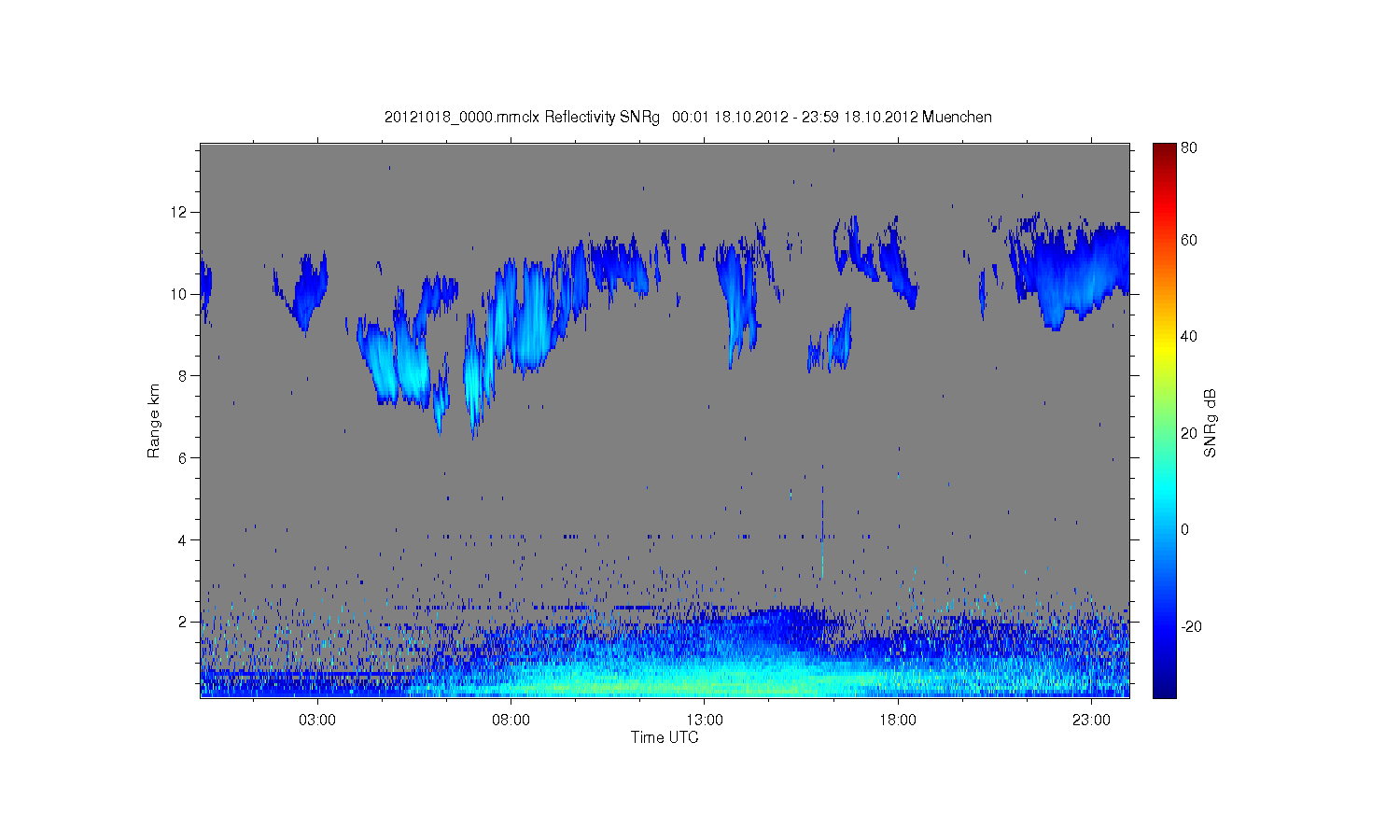Viewport: 1400px width, 840px height.
Task: Click the 18:00 time tick label
Action: (x=898, y=721)
